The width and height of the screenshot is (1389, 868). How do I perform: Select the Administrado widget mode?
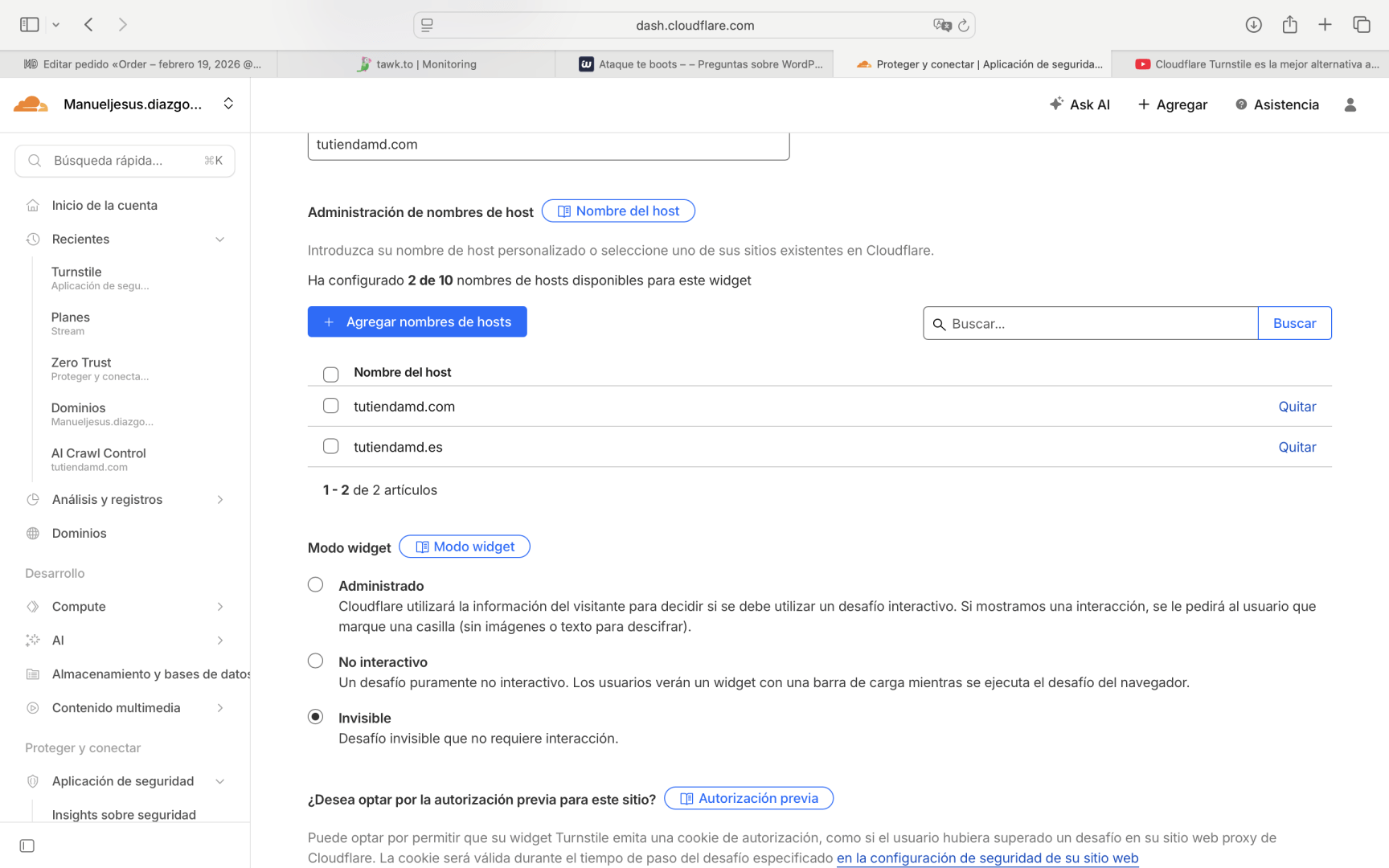[315, 585]
